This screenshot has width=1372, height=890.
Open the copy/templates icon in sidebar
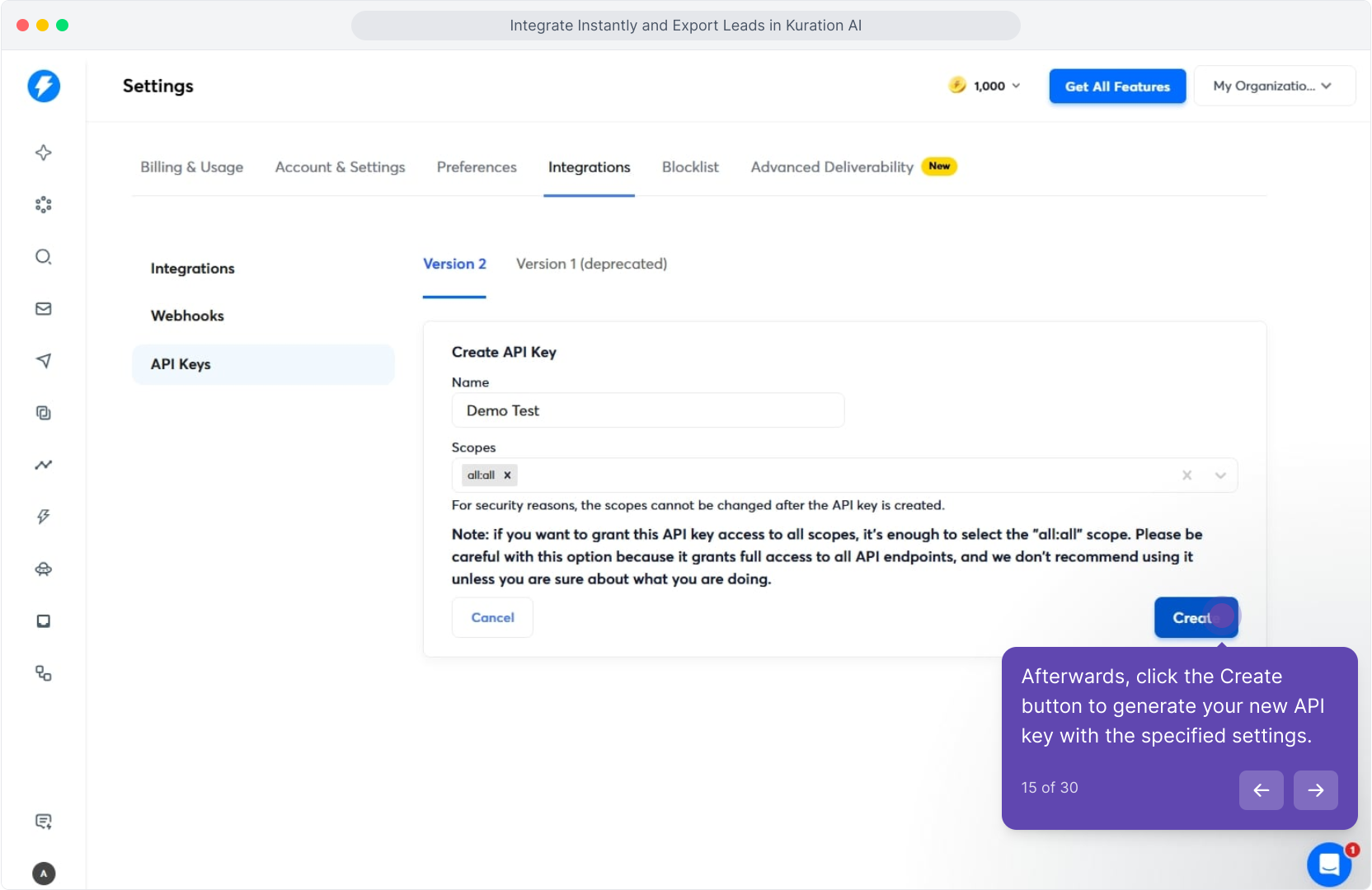[44, 412]
